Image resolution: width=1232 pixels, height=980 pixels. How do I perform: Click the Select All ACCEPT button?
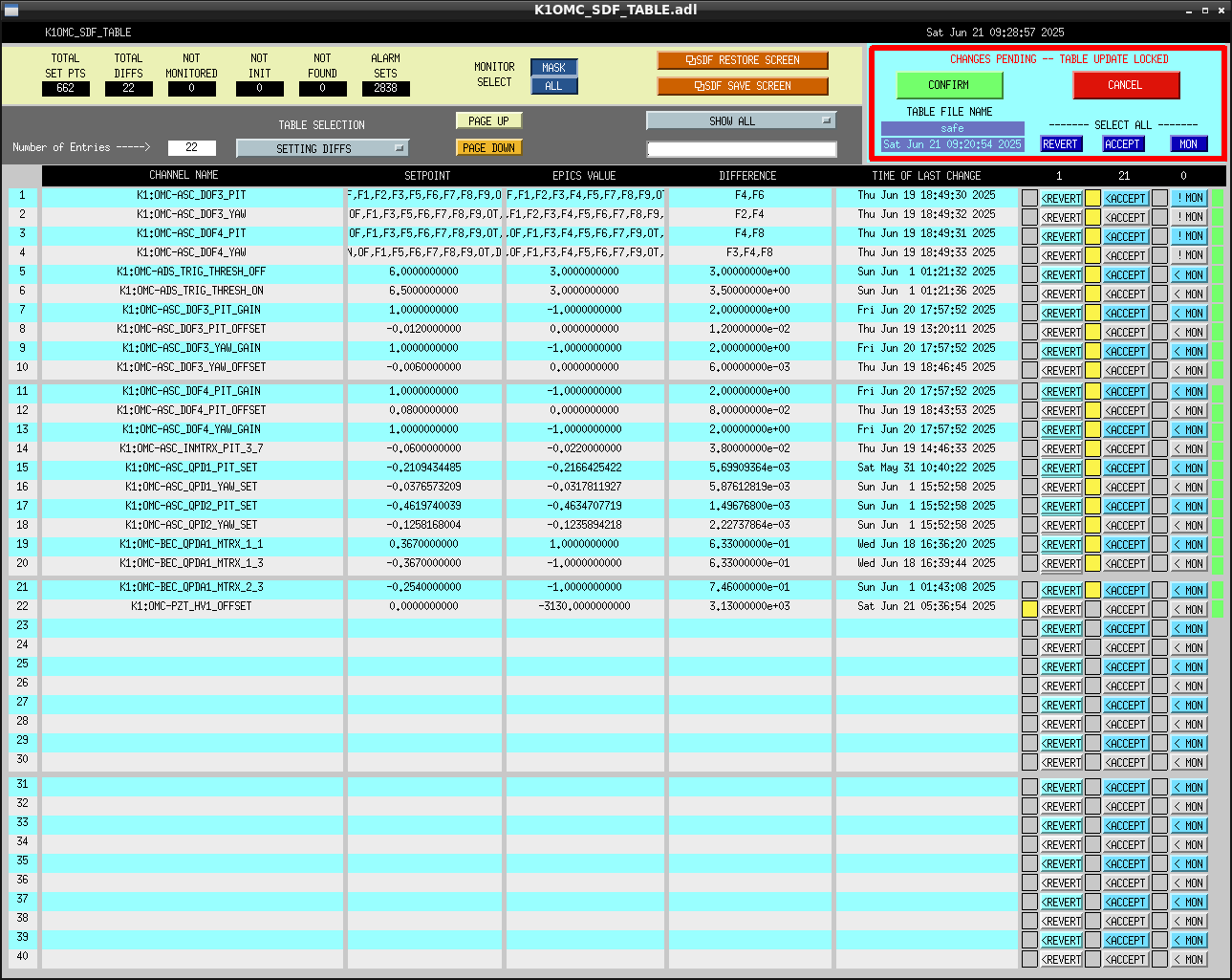[1123, 144]
